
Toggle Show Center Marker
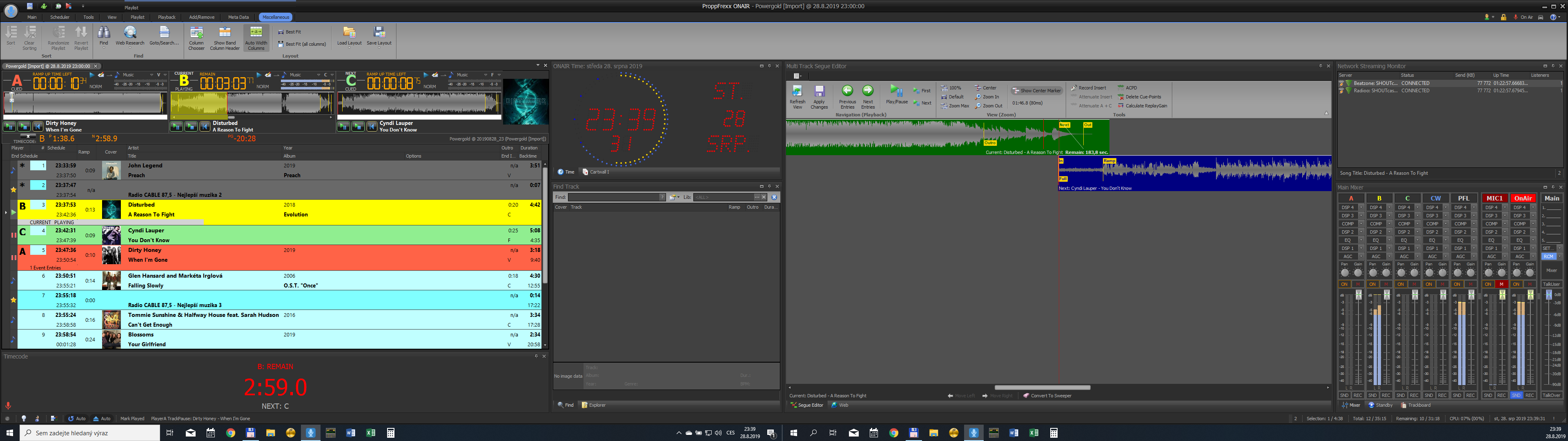coord(1037,91)
